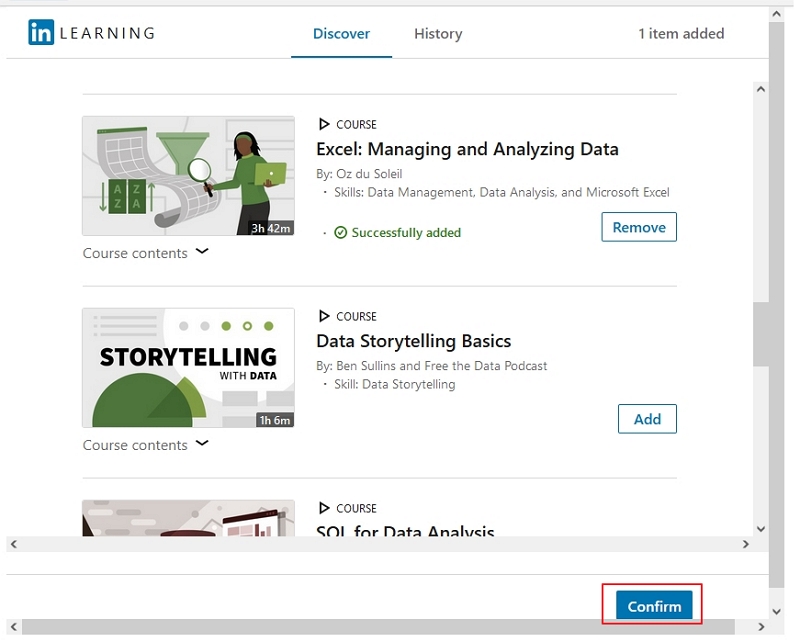Click the Storytelling with Data thumbnail
This screenshot has width=800, height=642.
[188, 367]
